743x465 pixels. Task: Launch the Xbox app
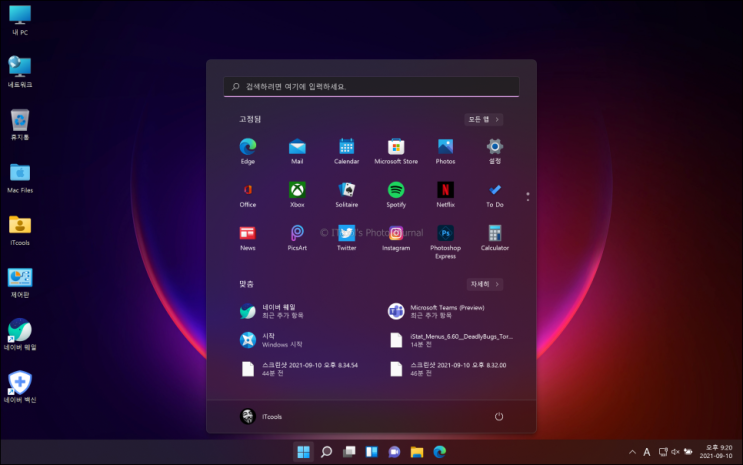297,194
